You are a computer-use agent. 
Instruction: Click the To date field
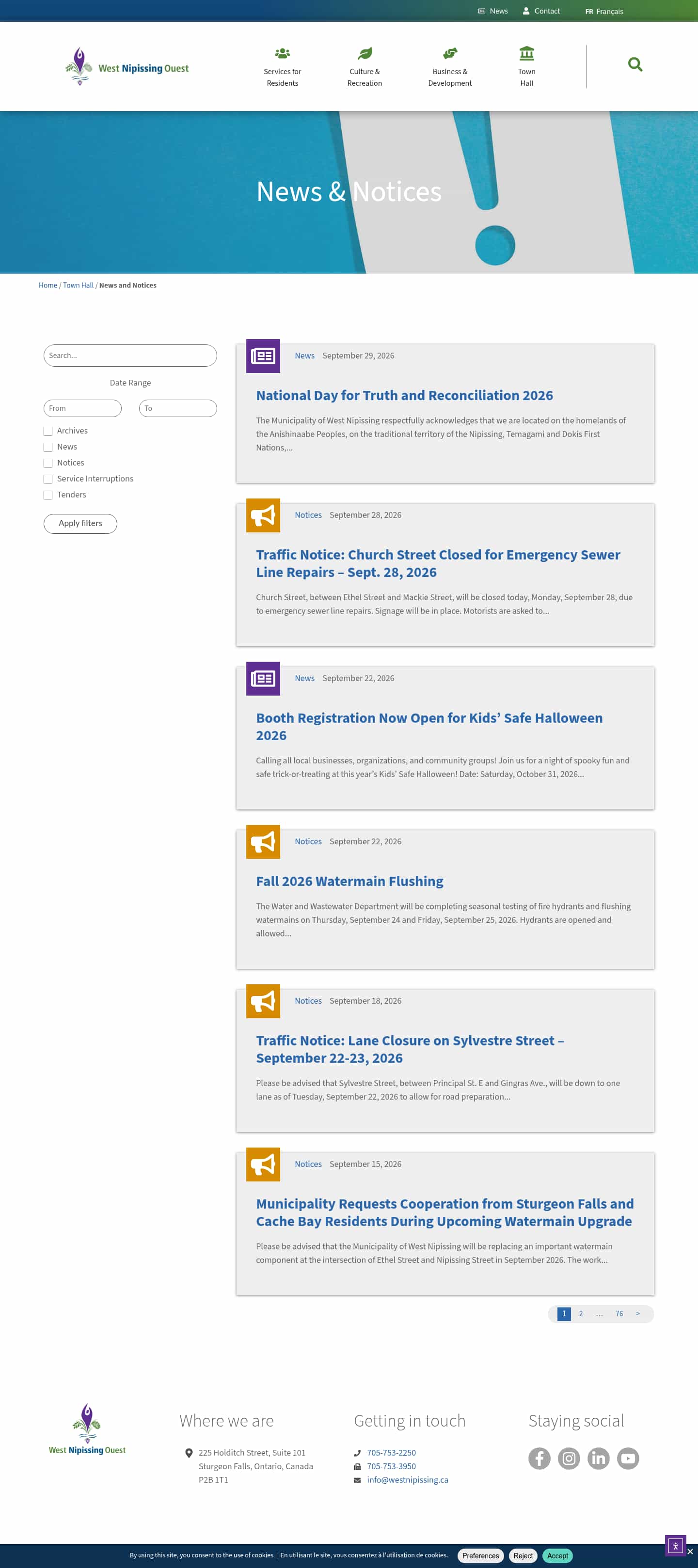click(x=178, y=408)
